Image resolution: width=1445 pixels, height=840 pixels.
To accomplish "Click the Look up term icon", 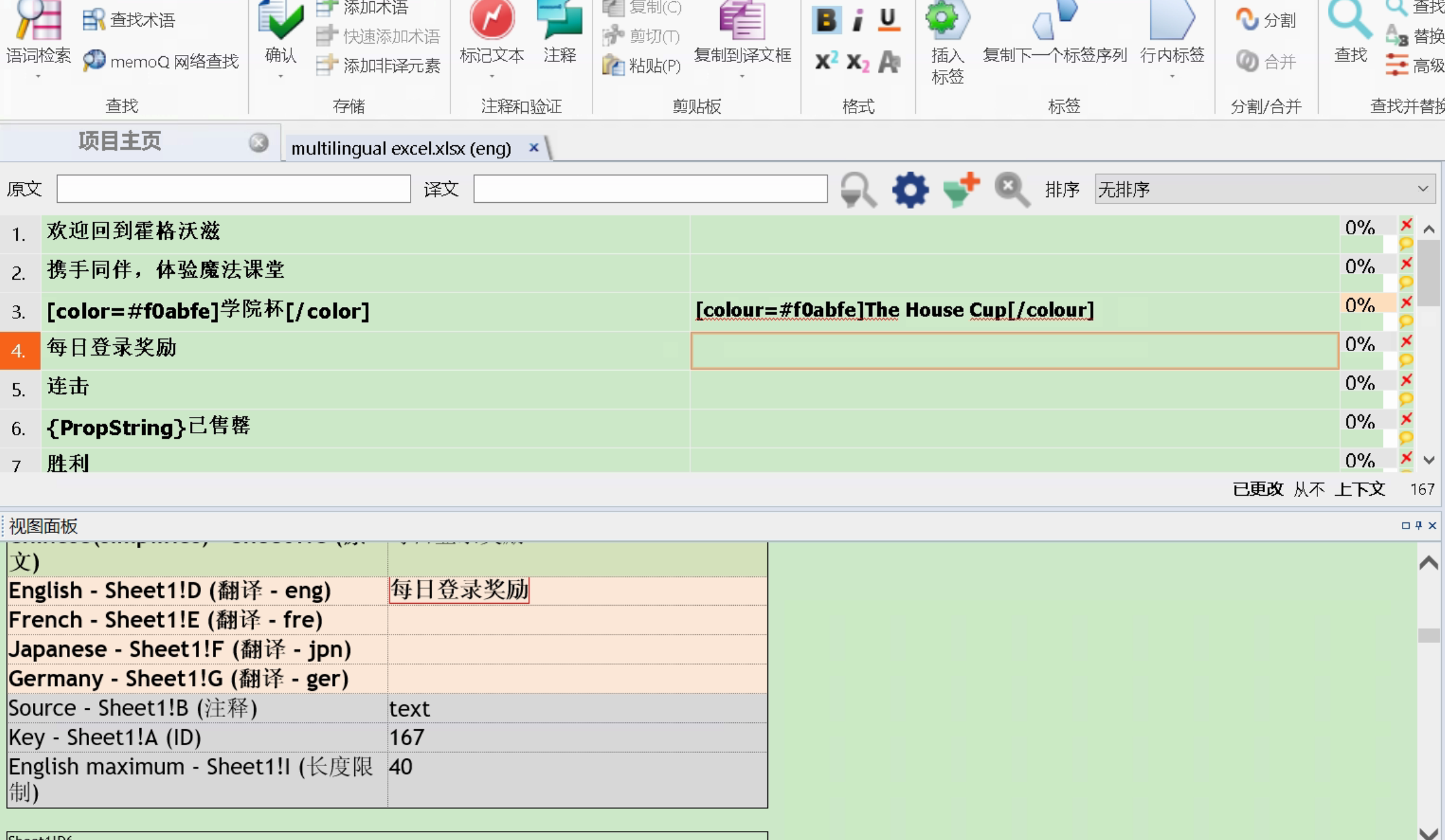I will 93,20.
